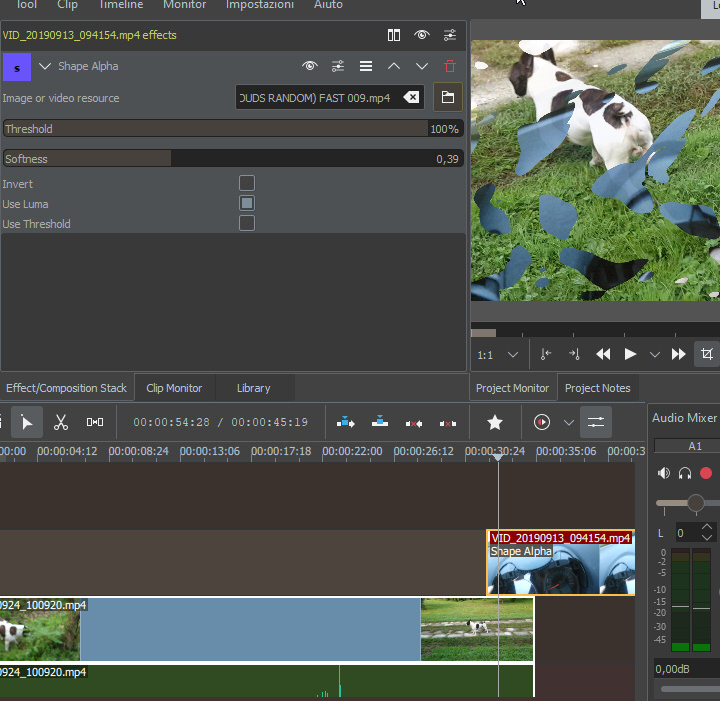Click the timeline playhead marker
Viewport: 720px width, 701px height.
(x=498, y=457)
